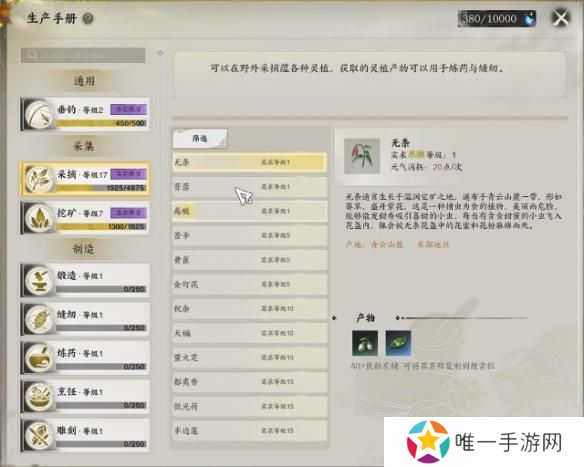Choose the 萤火芝 list entry
The height and width of the screenshot is (467, 584).
pos(249,358)
